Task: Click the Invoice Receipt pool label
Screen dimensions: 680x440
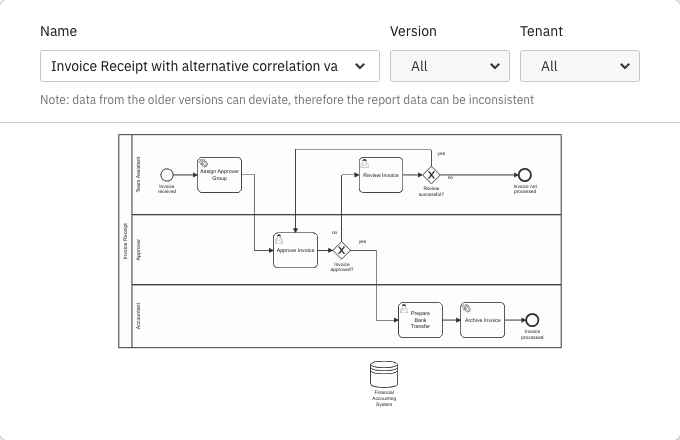Action: click(x=125, y=241)
